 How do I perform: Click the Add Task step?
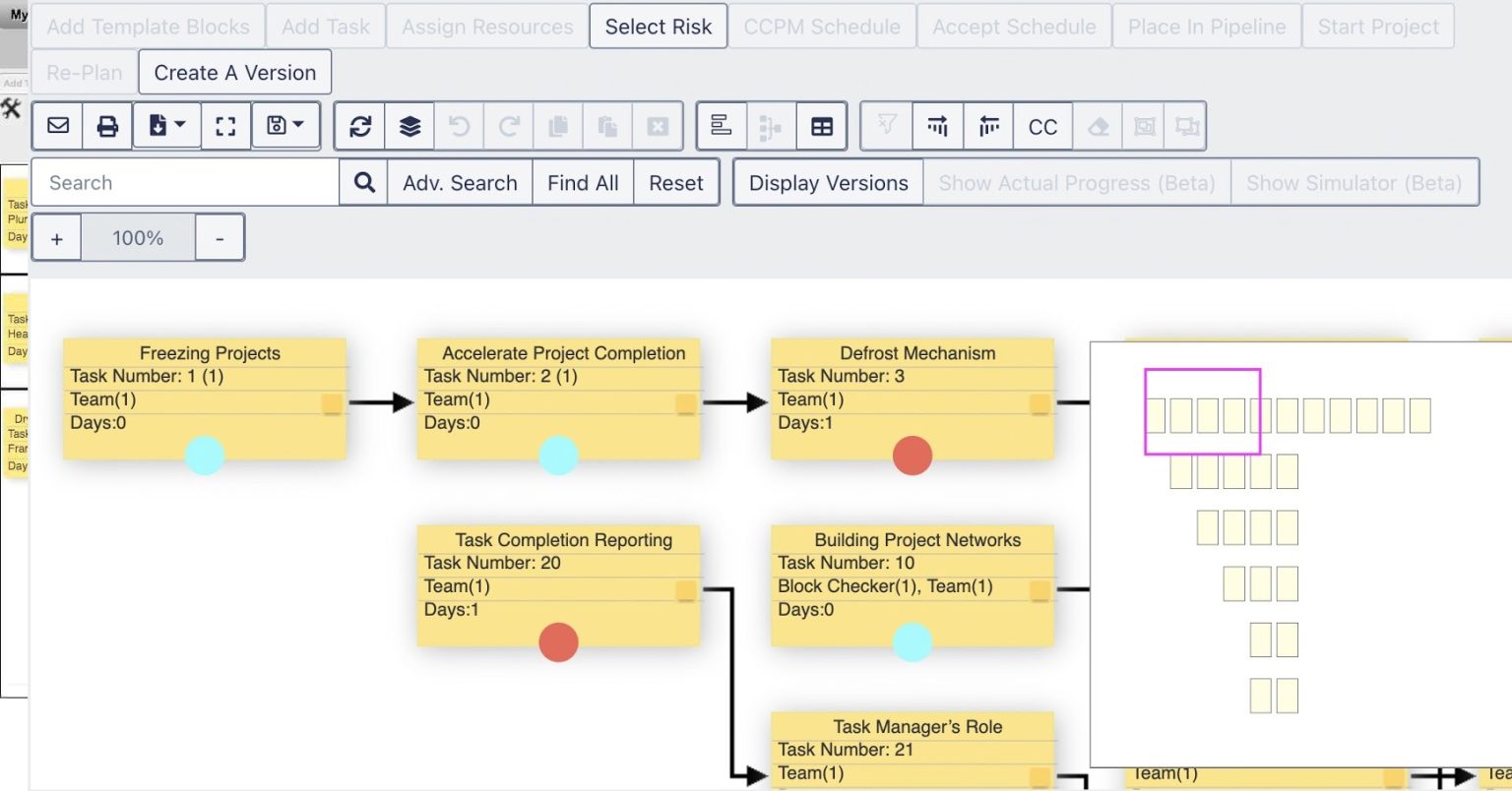[326, 27]
